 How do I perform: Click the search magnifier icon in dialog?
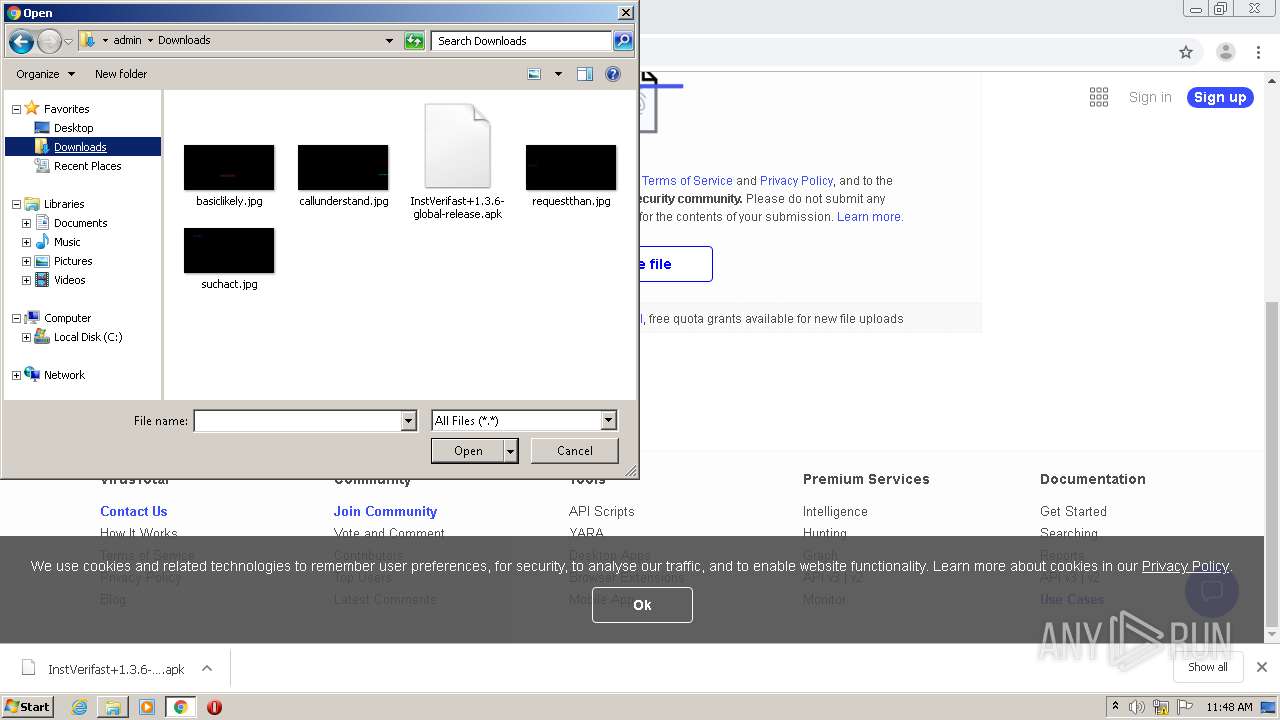point(623,41)
